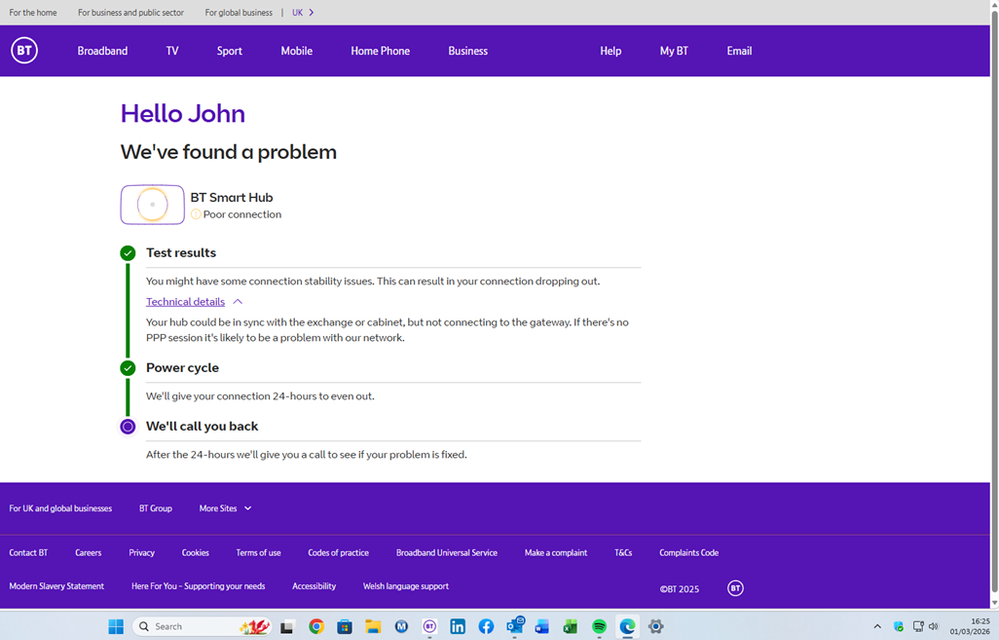Open the blue M app in the taskbar
Image resolution: width=999 pixels, height=640 pixels.
pos(401,627)
